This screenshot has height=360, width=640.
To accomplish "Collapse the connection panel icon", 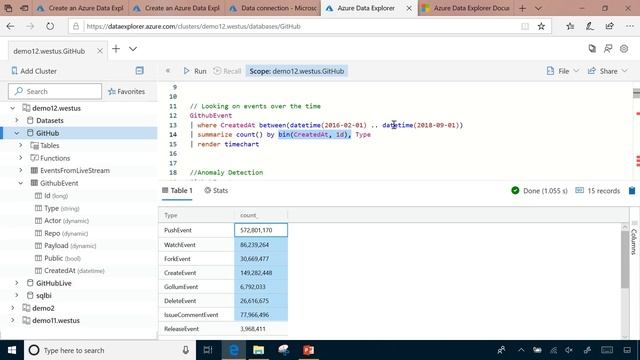I will 140,71.
